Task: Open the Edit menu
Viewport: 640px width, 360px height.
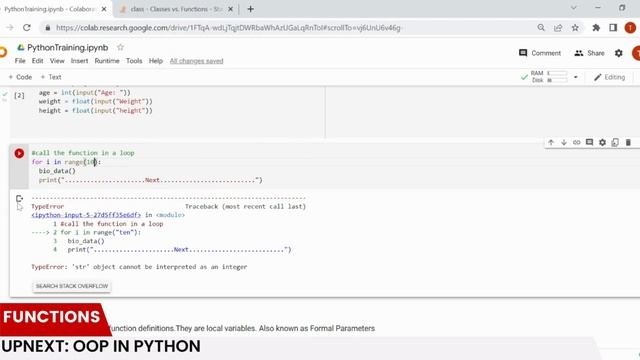Action: click(38, 61)
